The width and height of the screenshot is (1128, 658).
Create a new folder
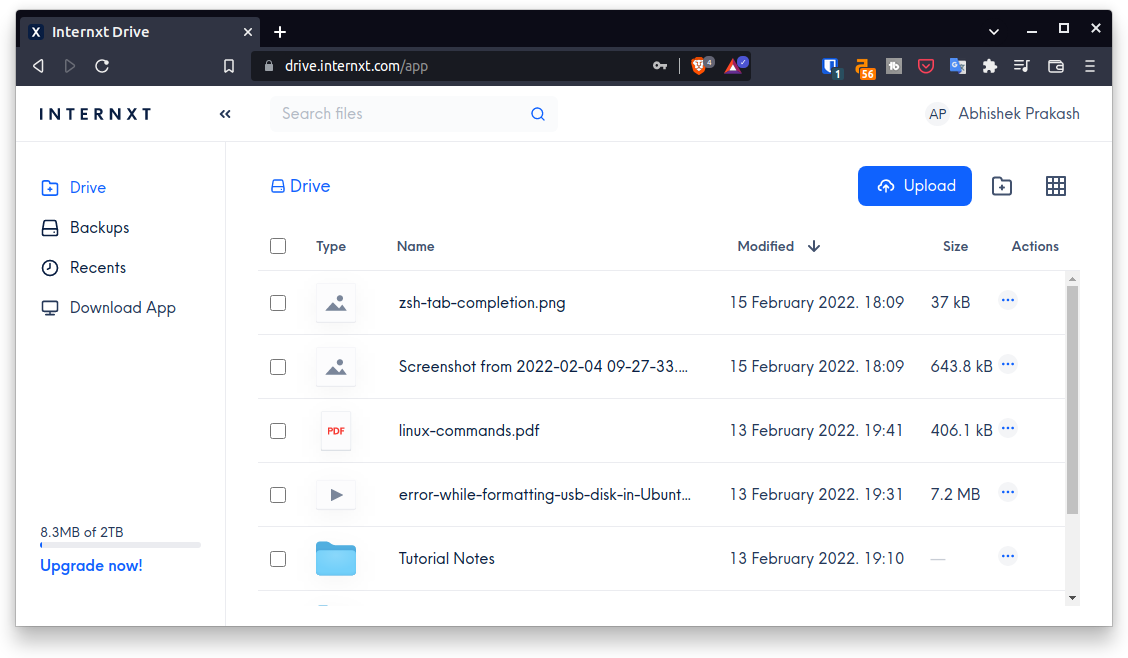[1001, 186]
